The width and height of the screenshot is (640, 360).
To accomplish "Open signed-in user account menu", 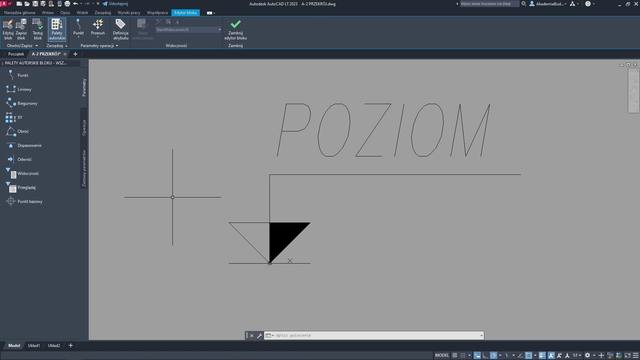I will click(548, 4).
